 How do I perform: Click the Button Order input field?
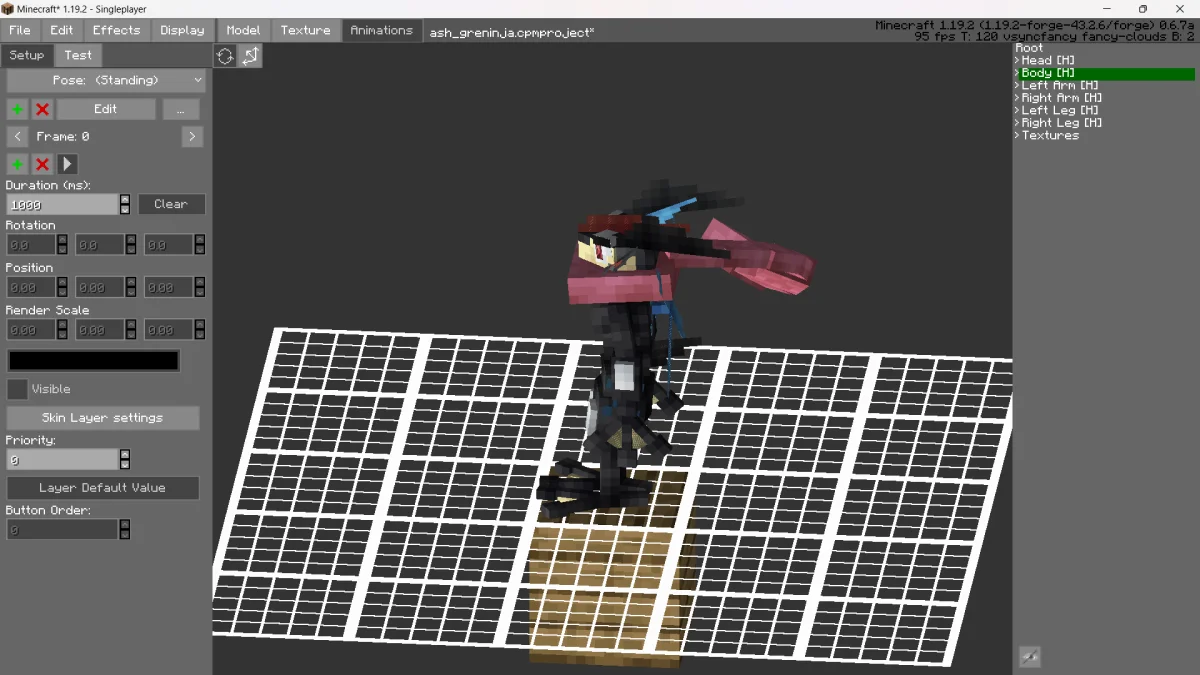click(62, 530)
